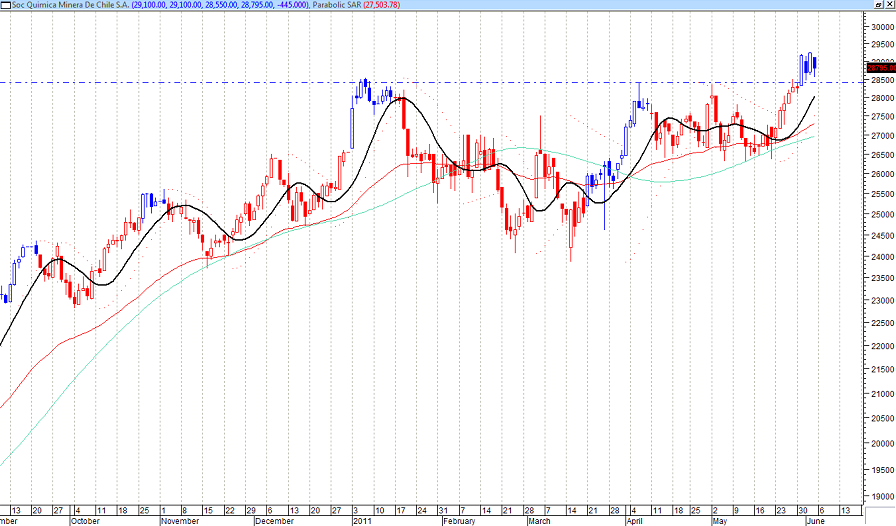896x526 pixels.
Task: Click the 22500 price axis label
Action: [x=883, y=323]
